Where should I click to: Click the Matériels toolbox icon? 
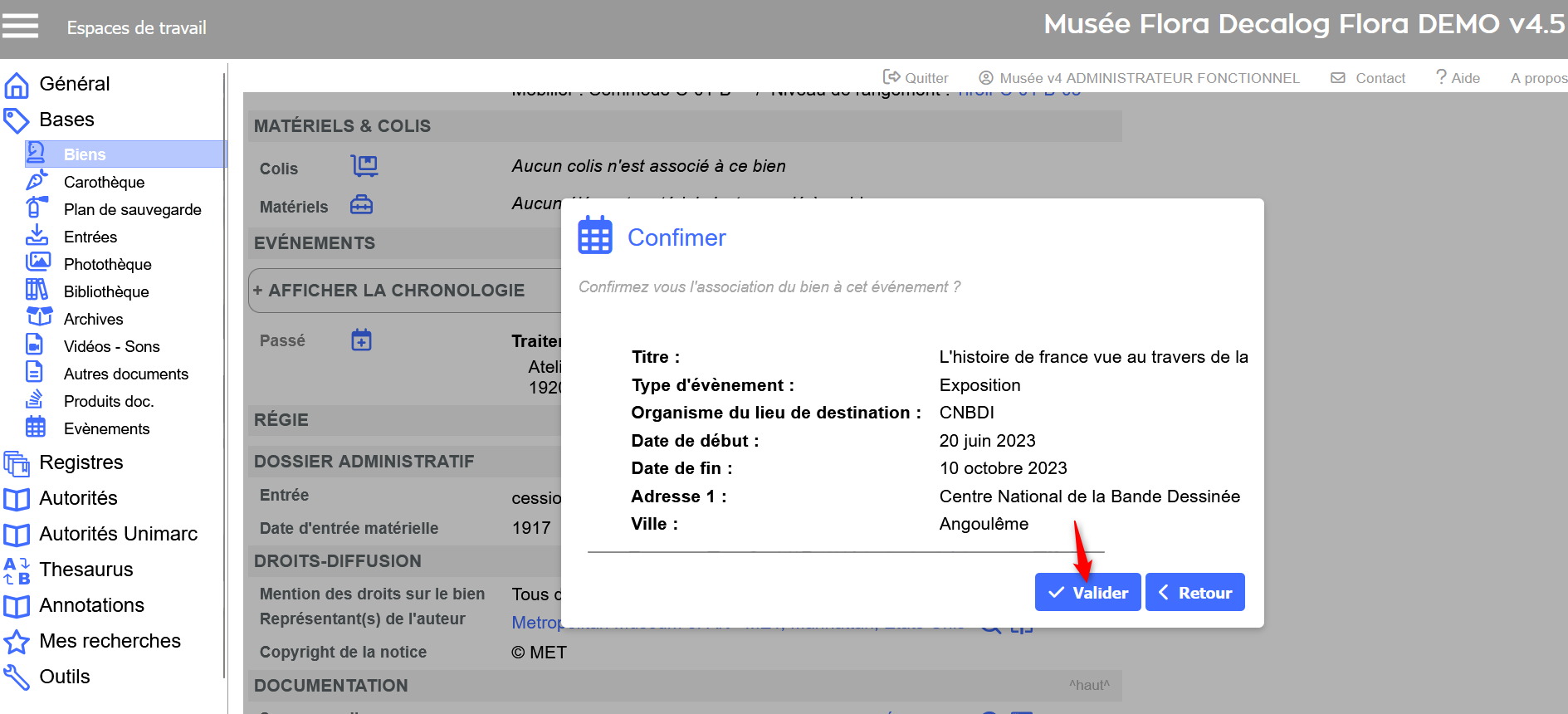click(361, 205)
